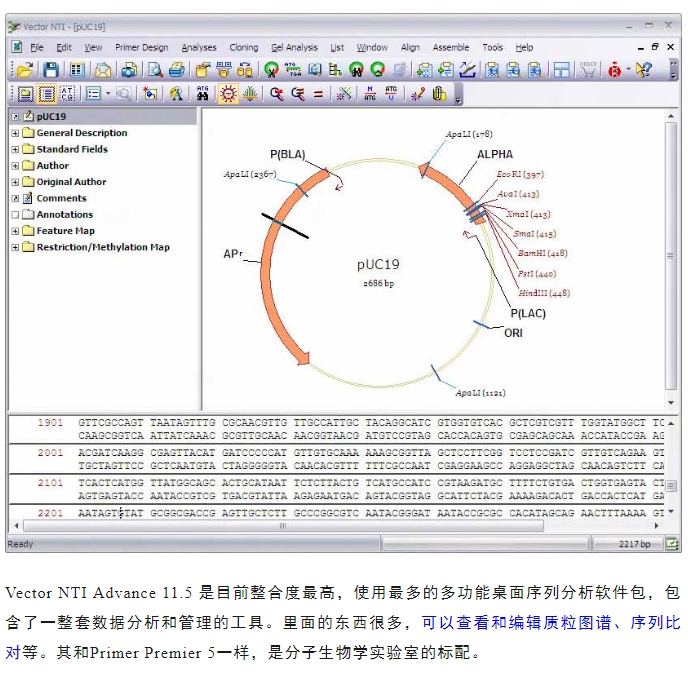The image size is (688, 678).
Task: Click the ATG over U reverse-translate icon
Action: tap(391, 93)
